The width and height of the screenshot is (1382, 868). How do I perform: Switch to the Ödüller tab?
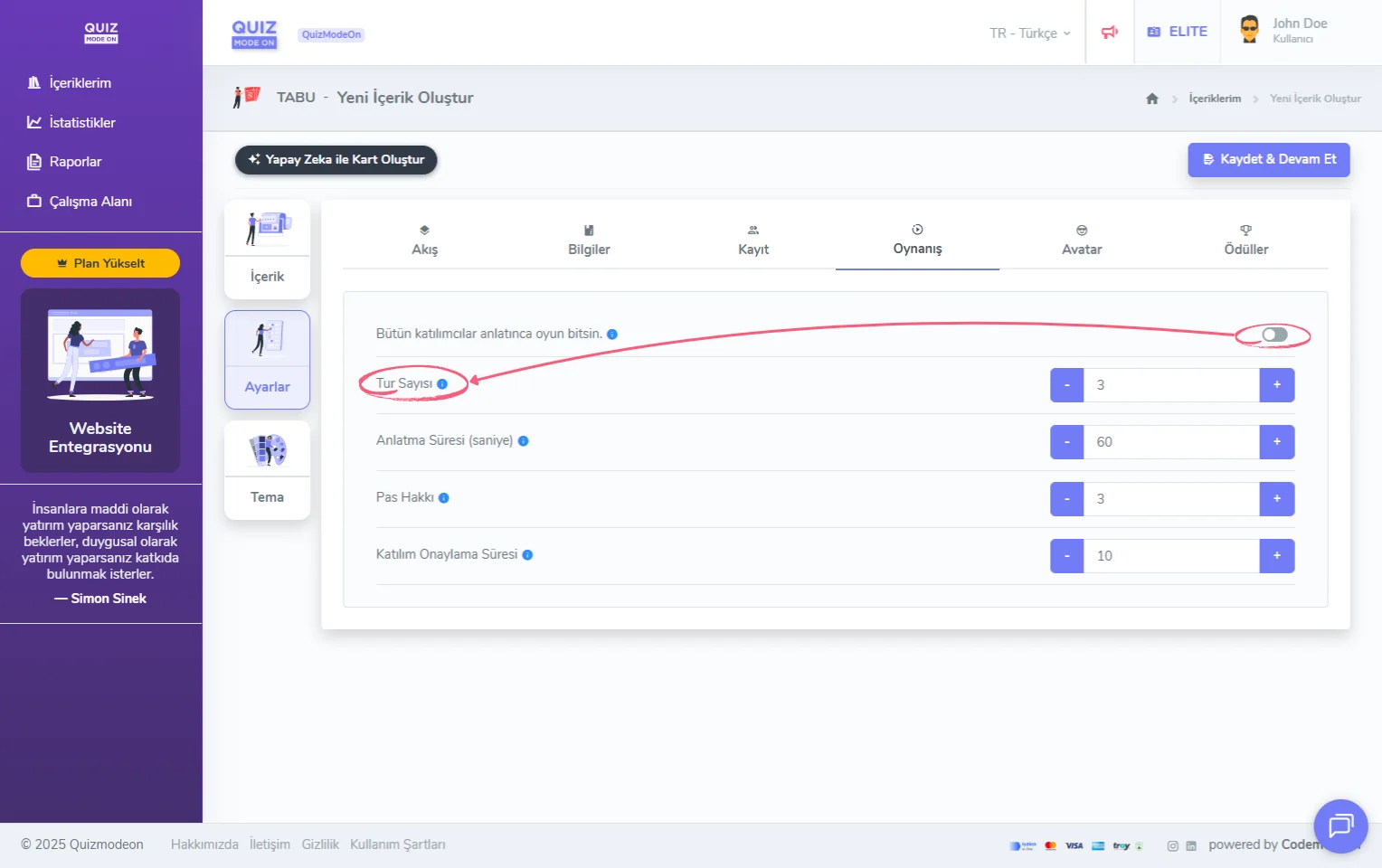1245,241
